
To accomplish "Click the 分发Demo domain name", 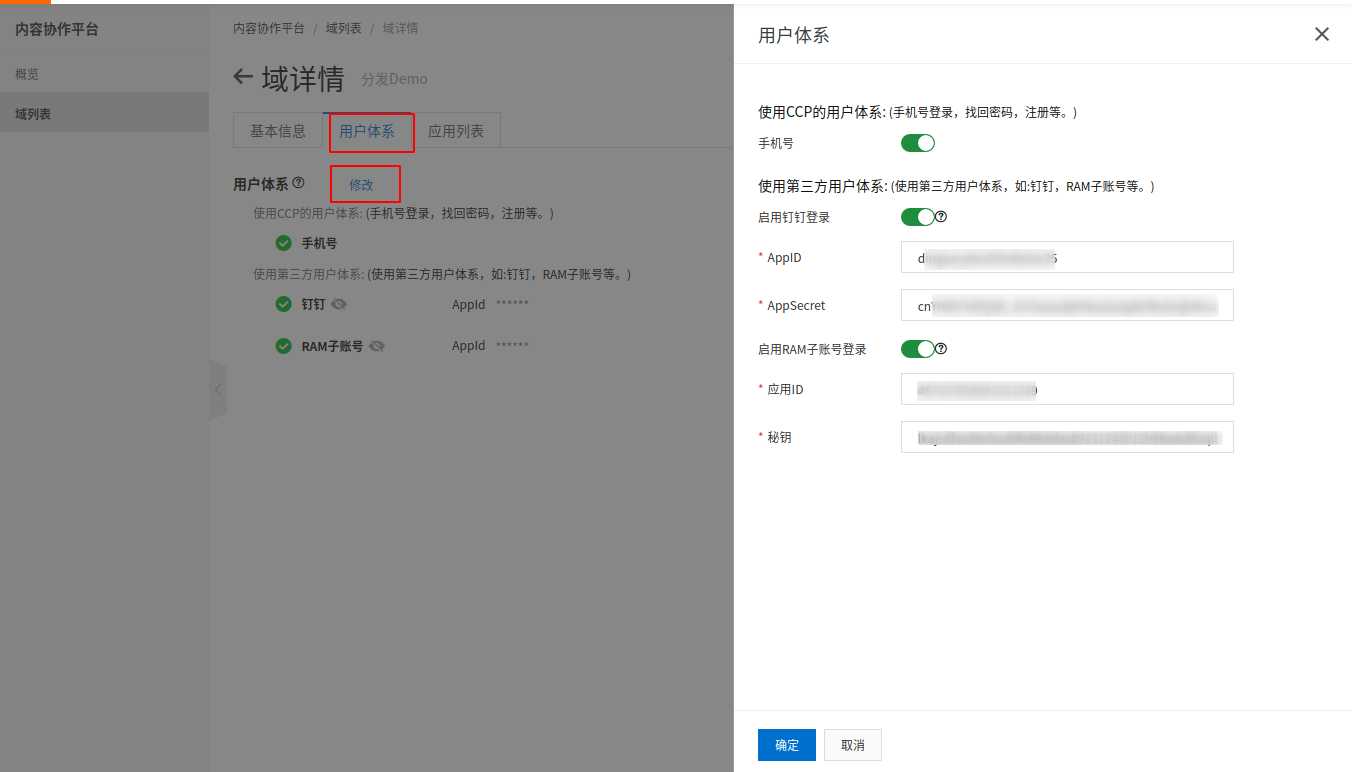I will pyautogui.click(x=394, y=79).
